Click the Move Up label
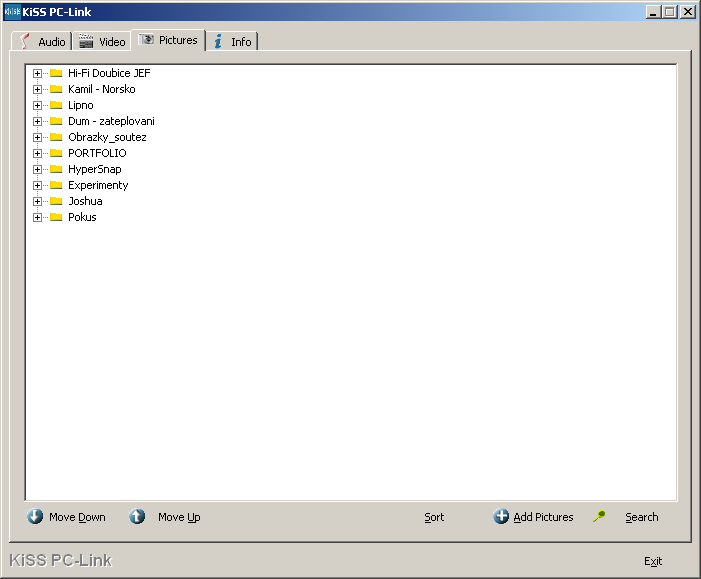The width and height of the screenshot is (701, 579). pos(179,517)
